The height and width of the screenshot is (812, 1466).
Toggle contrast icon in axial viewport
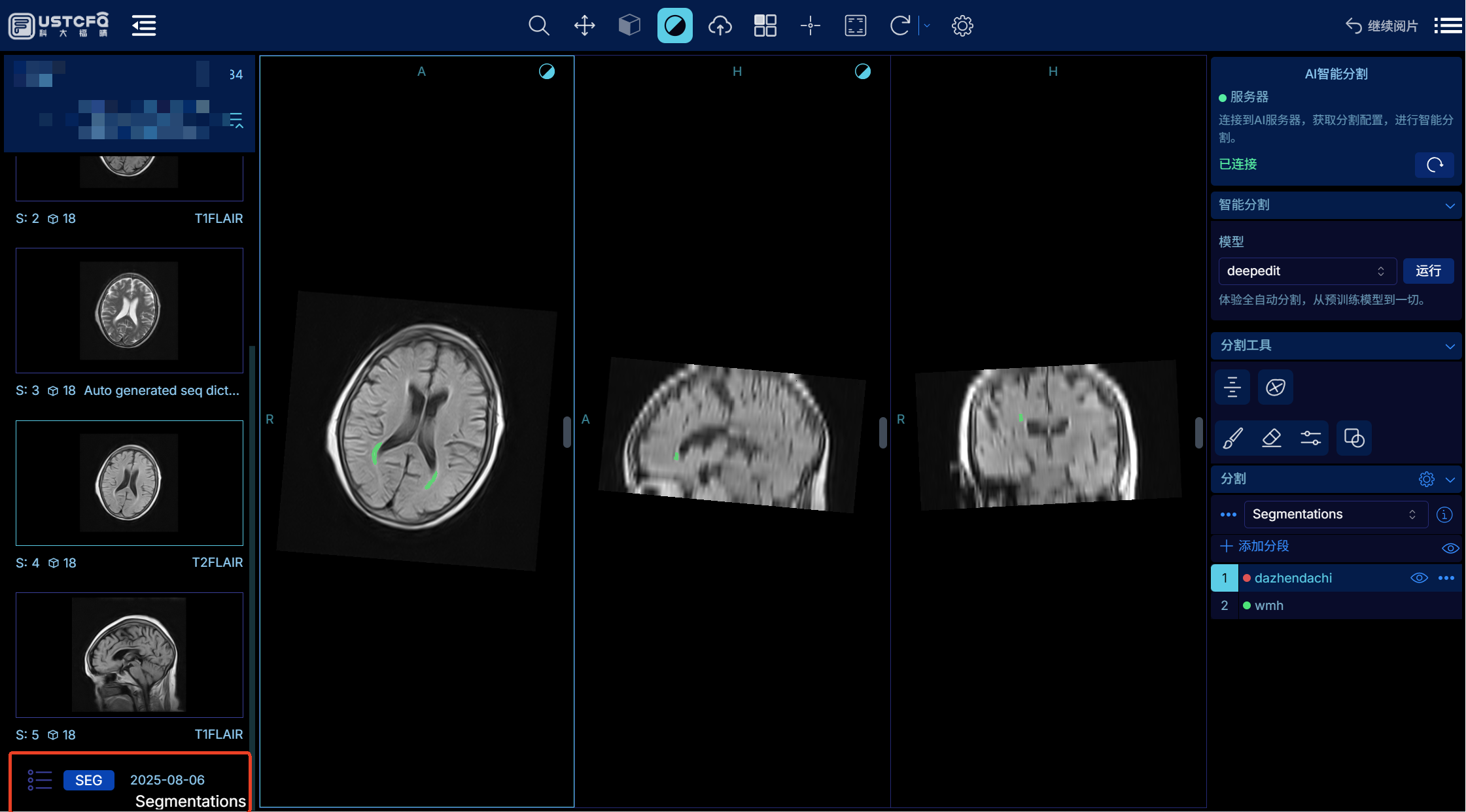pos(547,72)
